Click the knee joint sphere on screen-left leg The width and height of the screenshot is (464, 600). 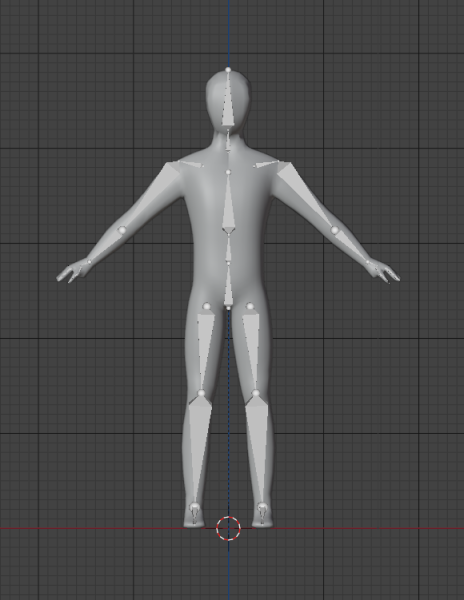pos(202,393)
